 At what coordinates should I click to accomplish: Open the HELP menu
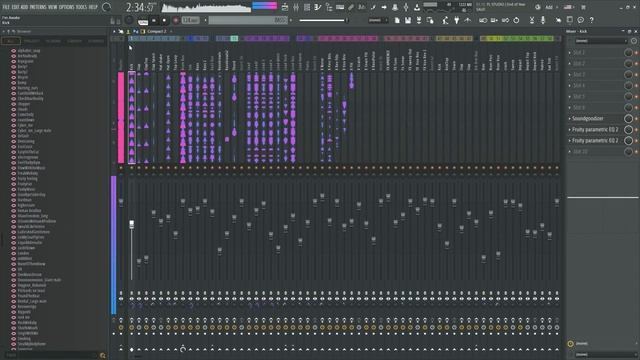pos(93,7)
